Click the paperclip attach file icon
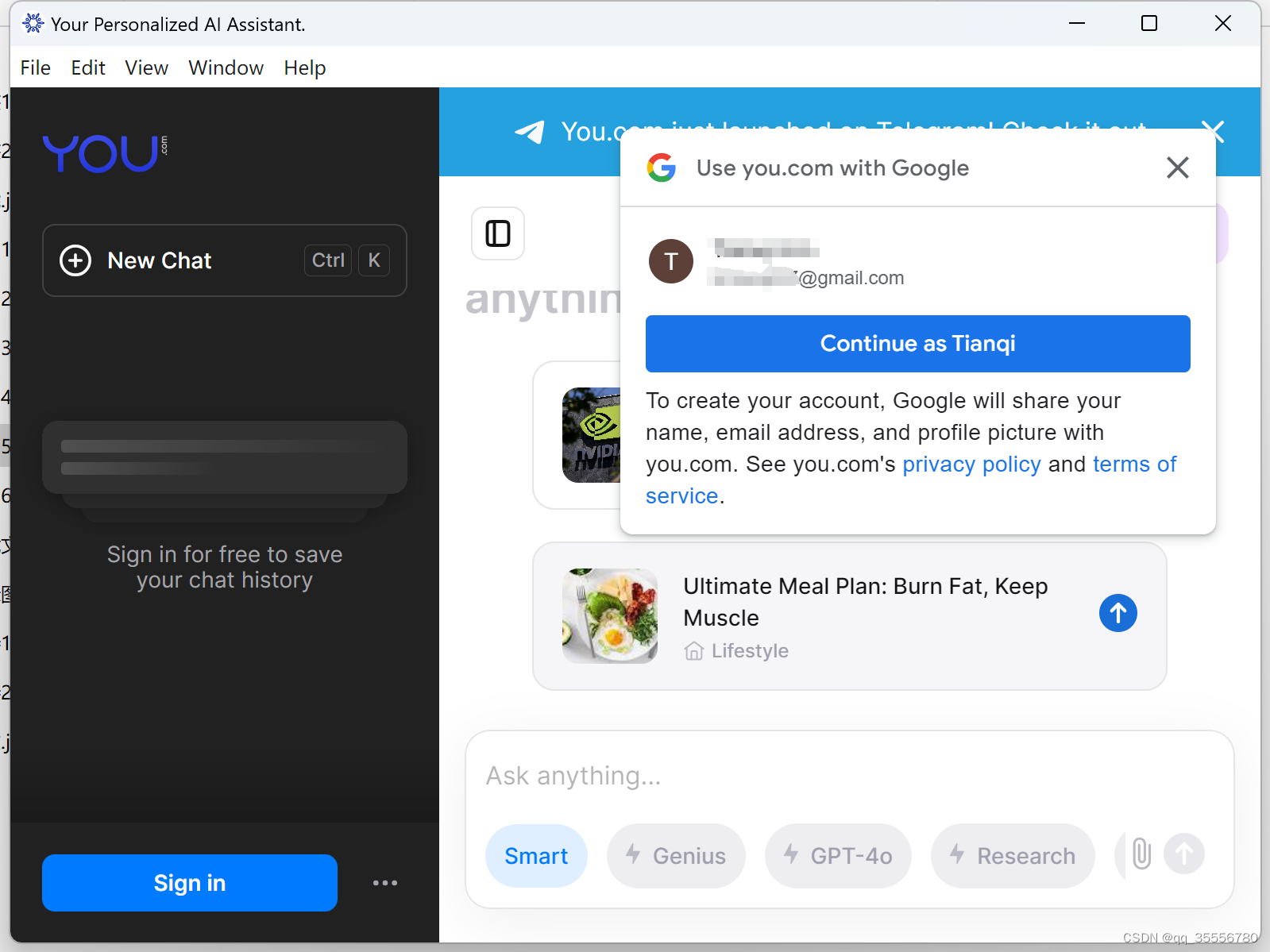The width and height of the screenshot is (1270, 952). coord(1141,854)
